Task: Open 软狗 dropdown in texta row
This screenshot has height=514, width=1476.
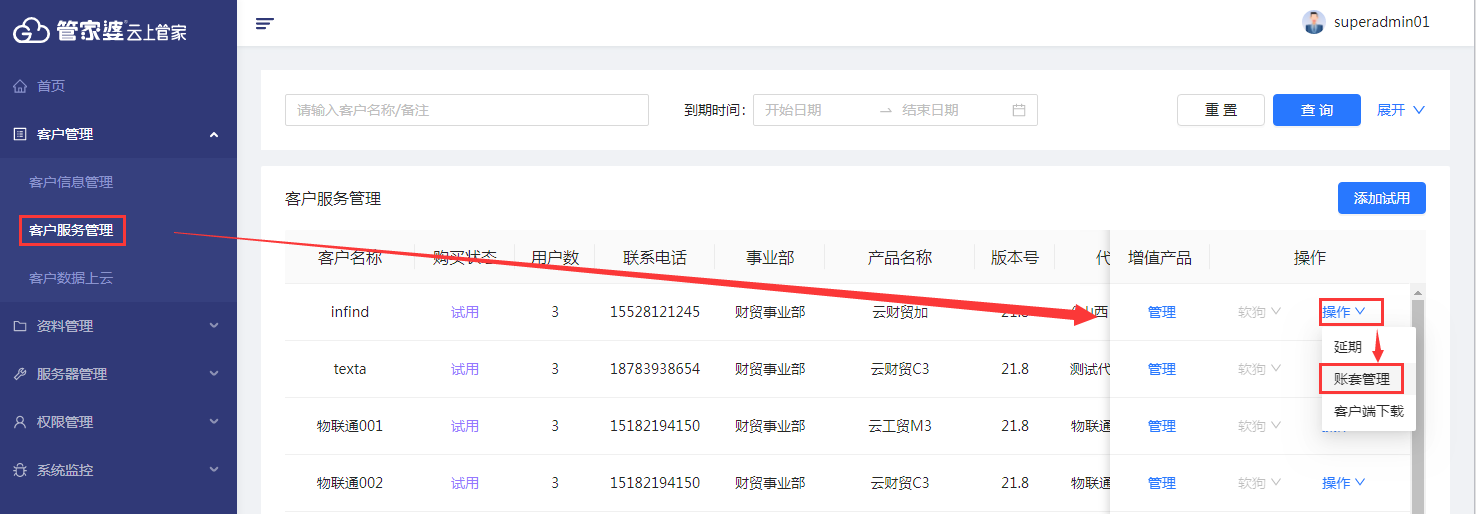Action: point(1259,369)
